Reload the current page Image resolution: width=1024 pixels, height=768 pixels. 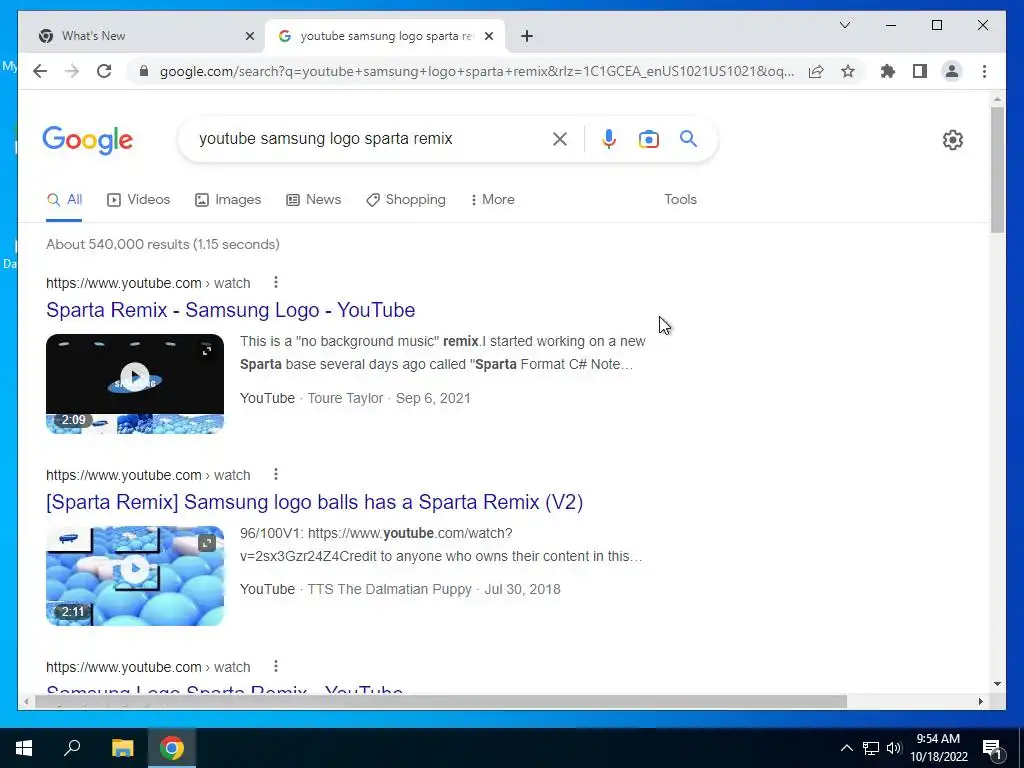(104, 71)
